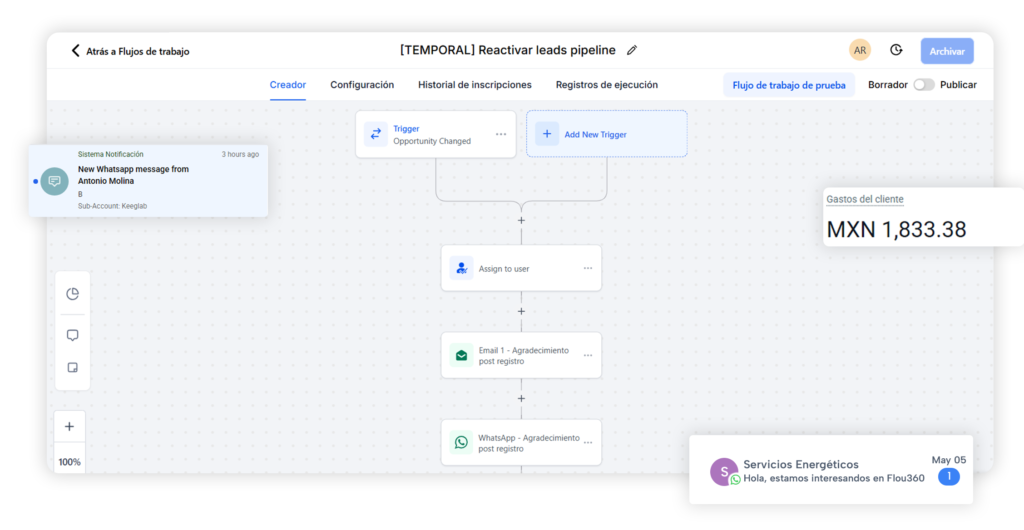Viewport: 1024px width, 530px height.
Task: Open three-dot menu on Assign to user
Action: tap(588, 268)
